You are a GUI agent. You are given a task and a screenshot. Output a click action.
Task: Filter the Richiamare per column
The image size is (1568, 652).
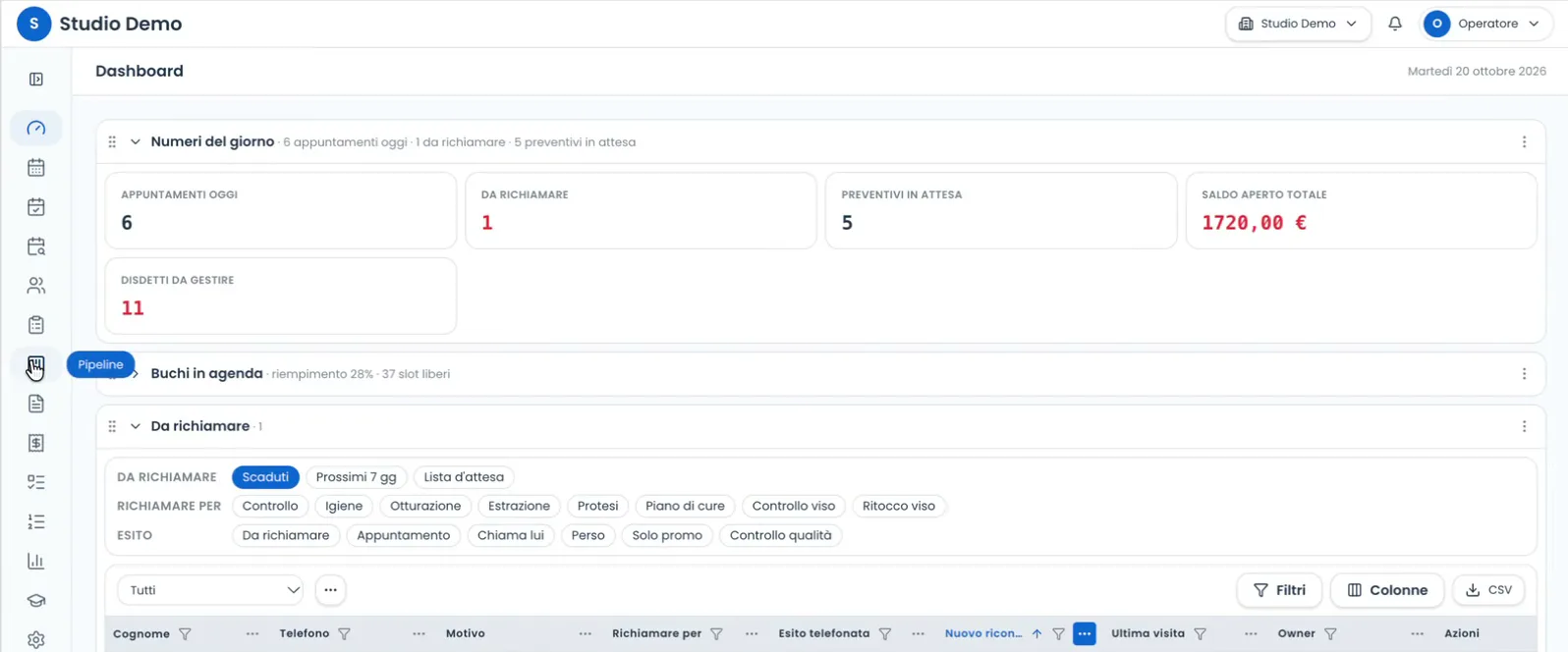point(716,634)
